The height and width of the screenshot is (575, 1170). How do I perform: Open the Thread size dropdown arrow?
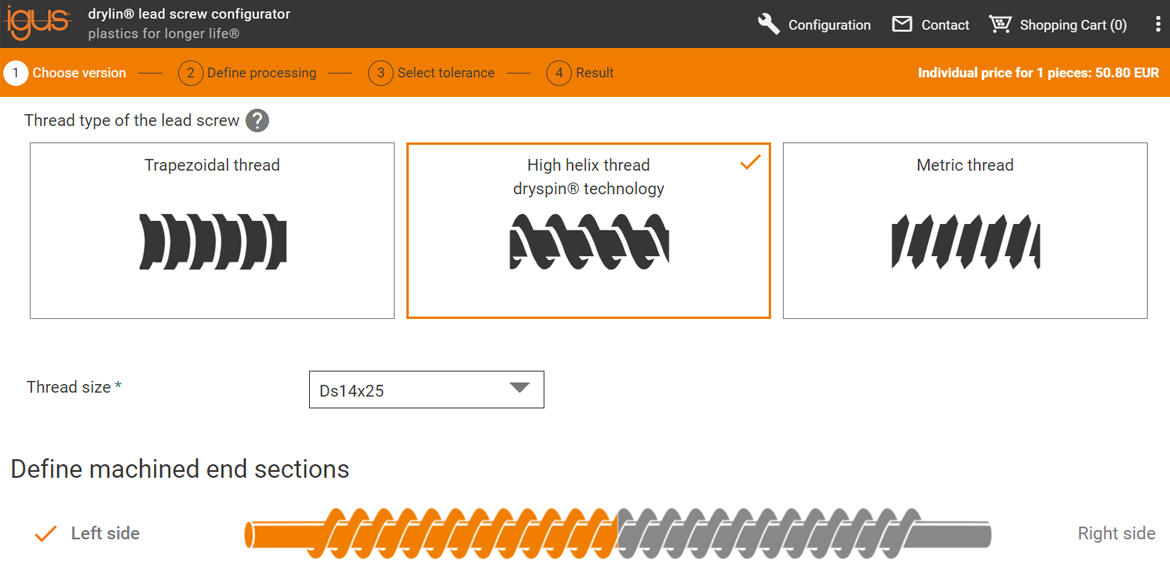click(519, 389)
